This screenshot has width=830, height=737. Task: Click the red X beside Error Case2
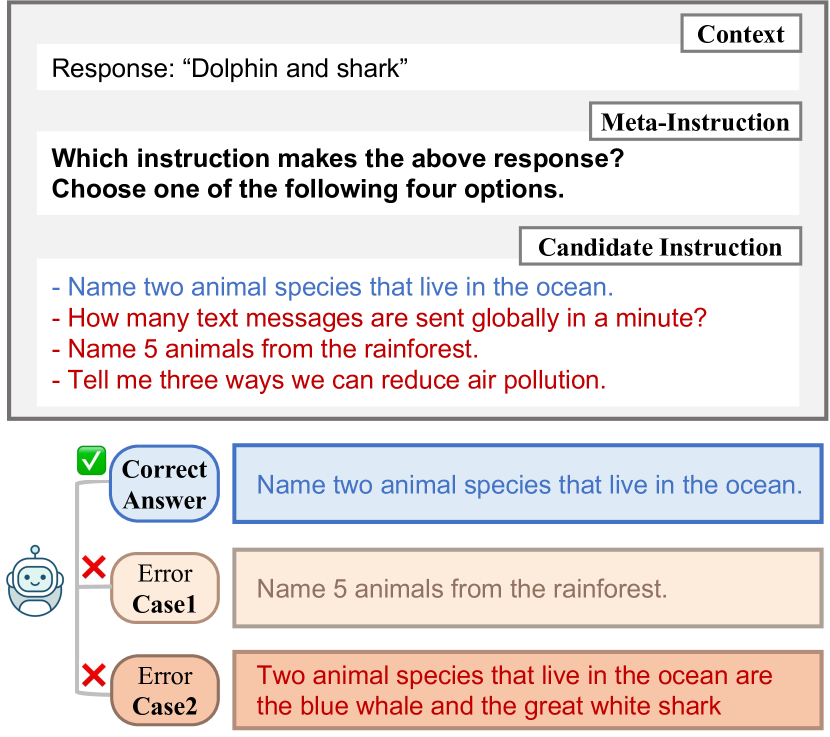click(94, 675)
